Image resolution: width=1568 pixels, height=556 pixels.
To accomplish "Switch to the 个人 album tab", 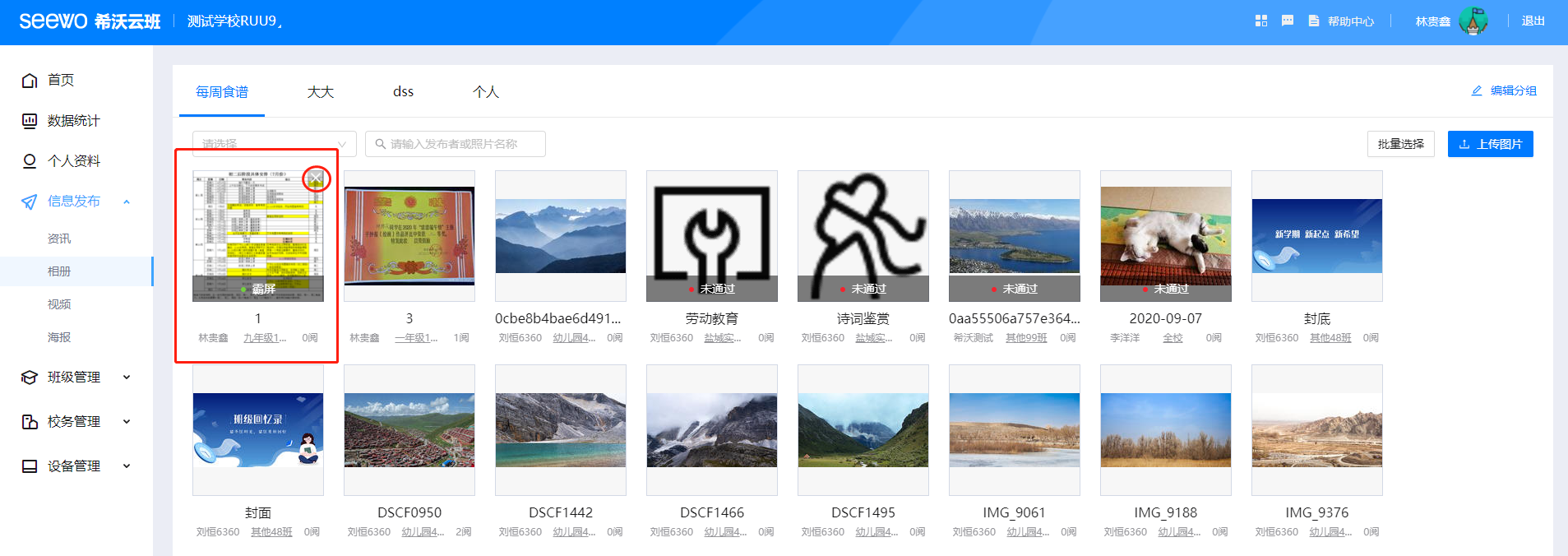I will (485, 92).
